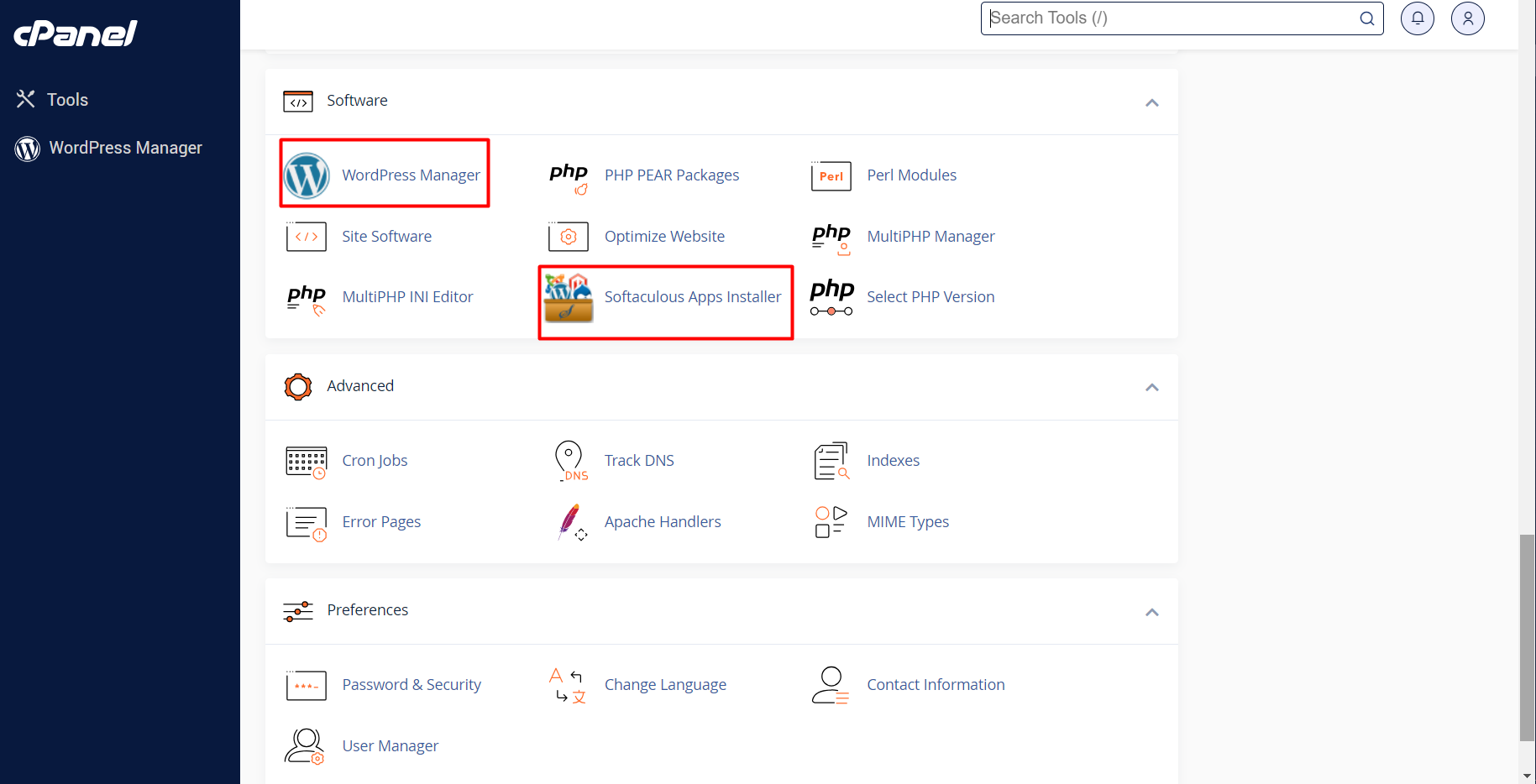Click the Advanced section heading text
The height and width of the screenshot is (784, 1536).
click(x=360, y=386)
